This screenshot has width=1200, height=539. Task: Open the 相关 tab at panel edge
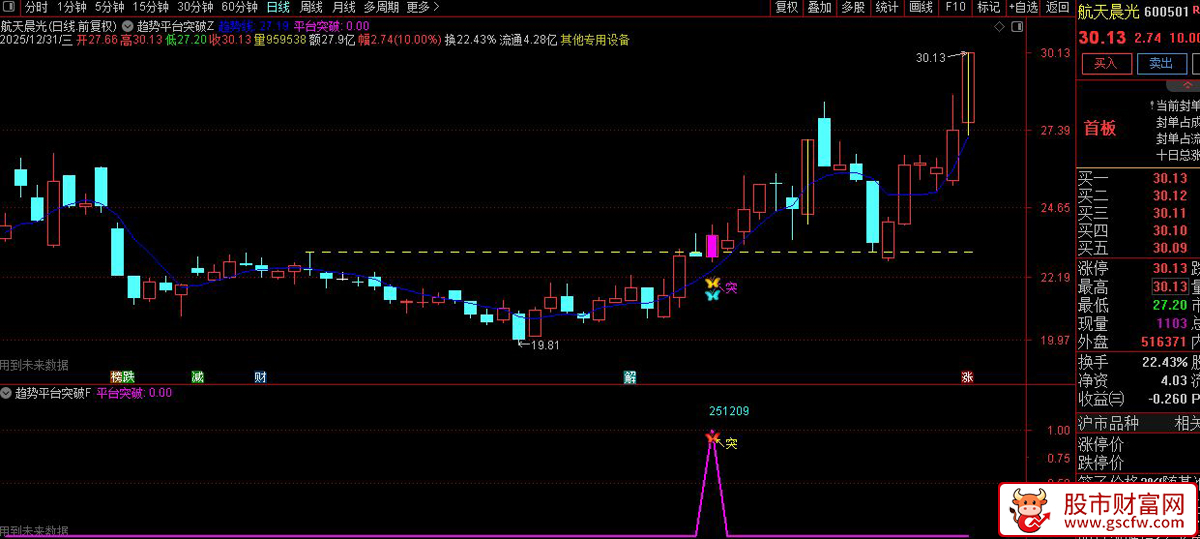(1186, 423)
